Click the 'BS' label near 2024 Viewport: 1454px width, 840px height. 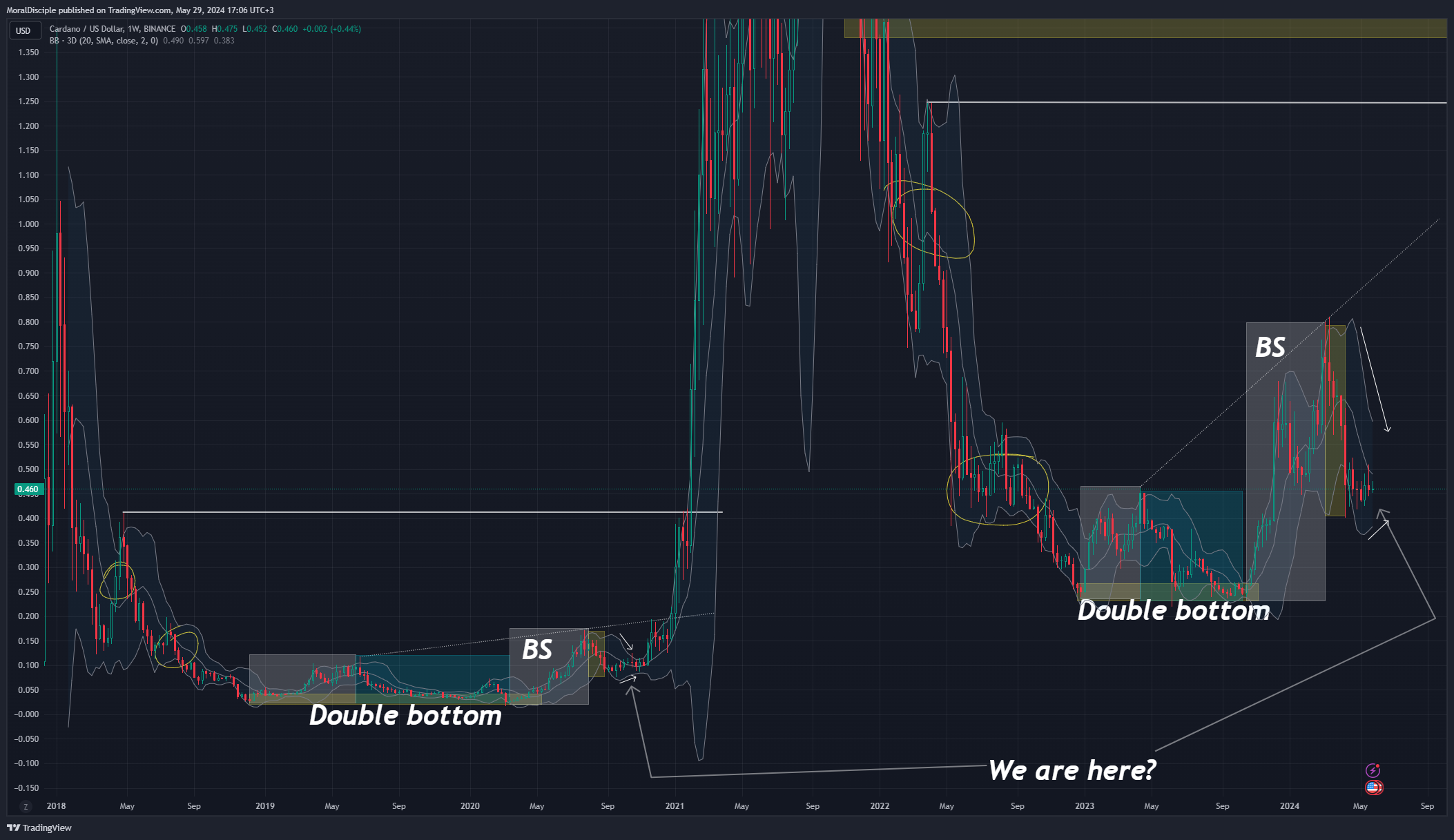1270,347
